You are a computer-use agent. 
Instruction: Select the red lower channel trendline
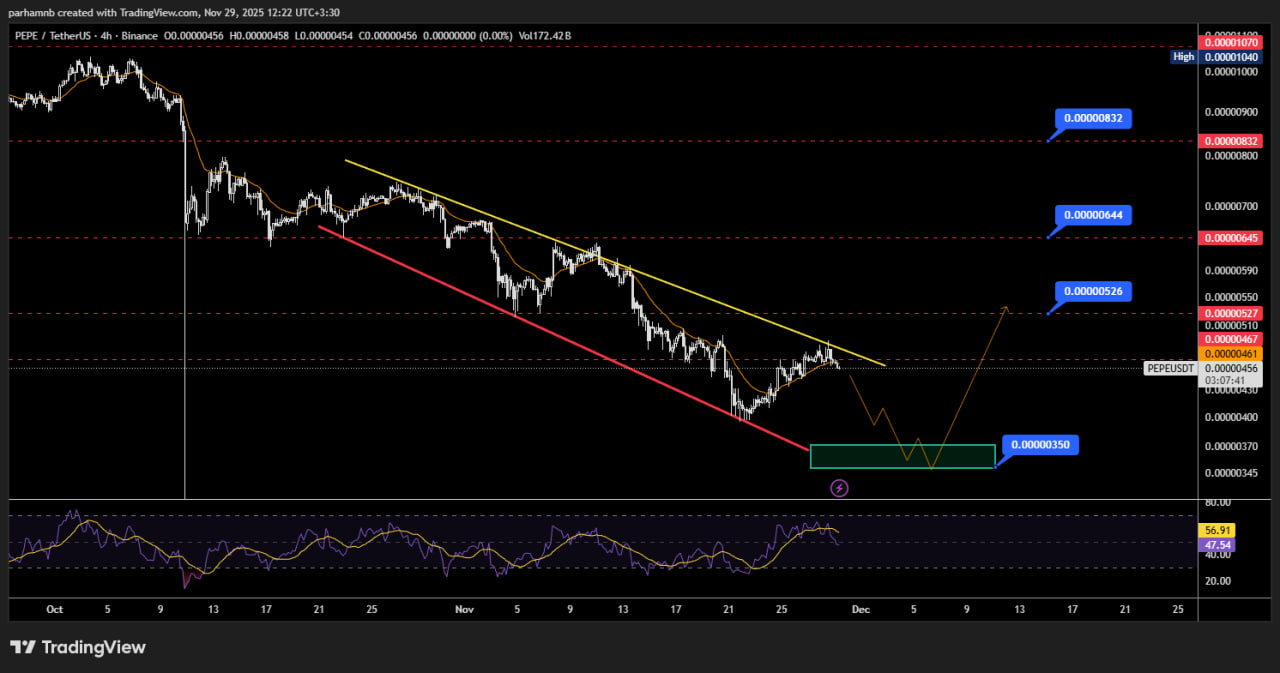(x=560, y=337)
